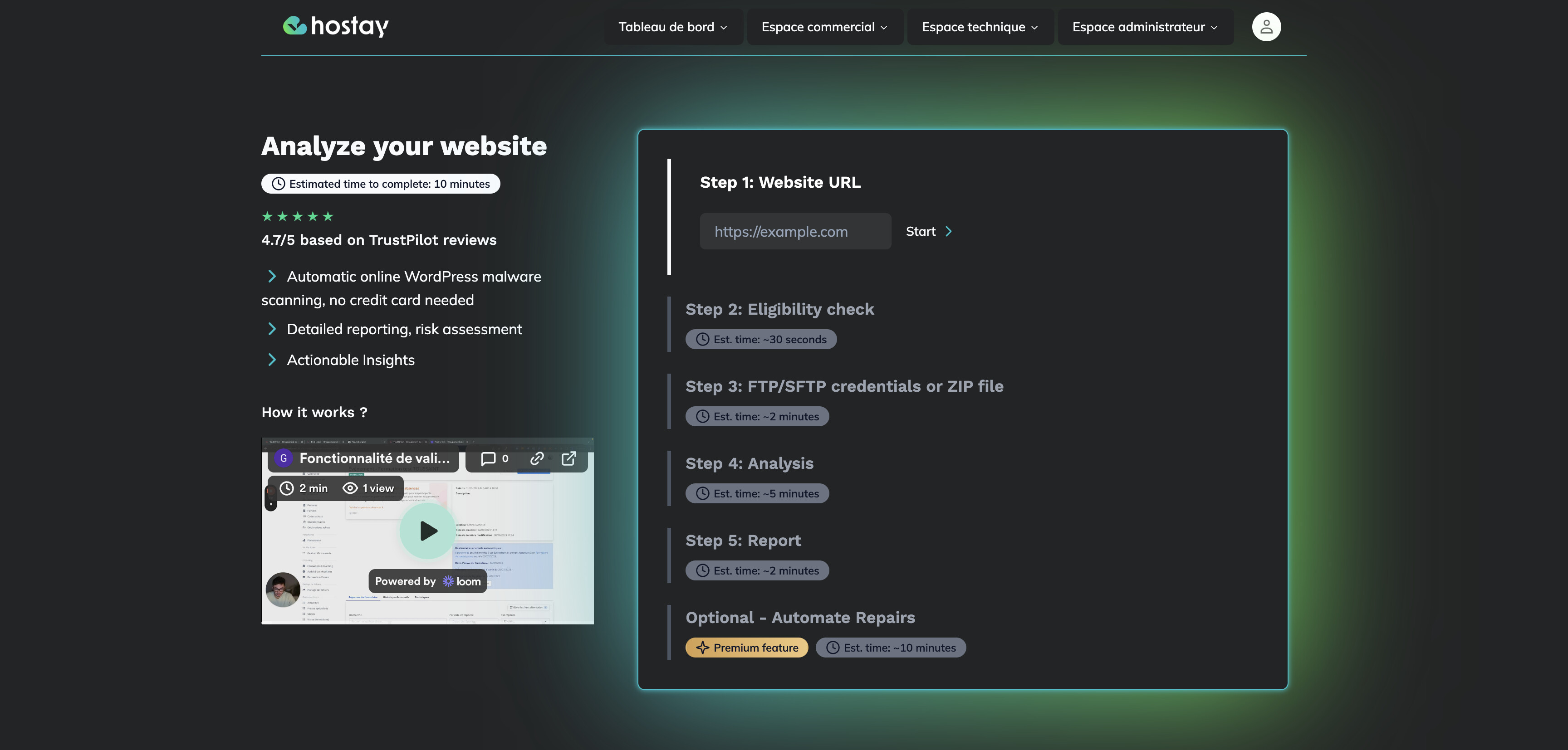
Task: Select Step 3: FTP/SFTP credentials or ZIP file
Action: [845, 386]
